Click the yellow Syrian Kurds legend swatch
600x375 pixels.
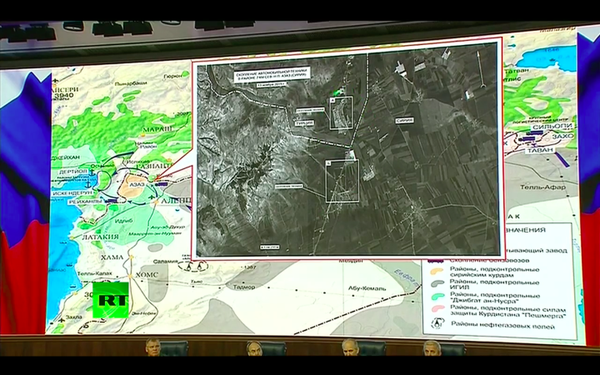point(437,272)
